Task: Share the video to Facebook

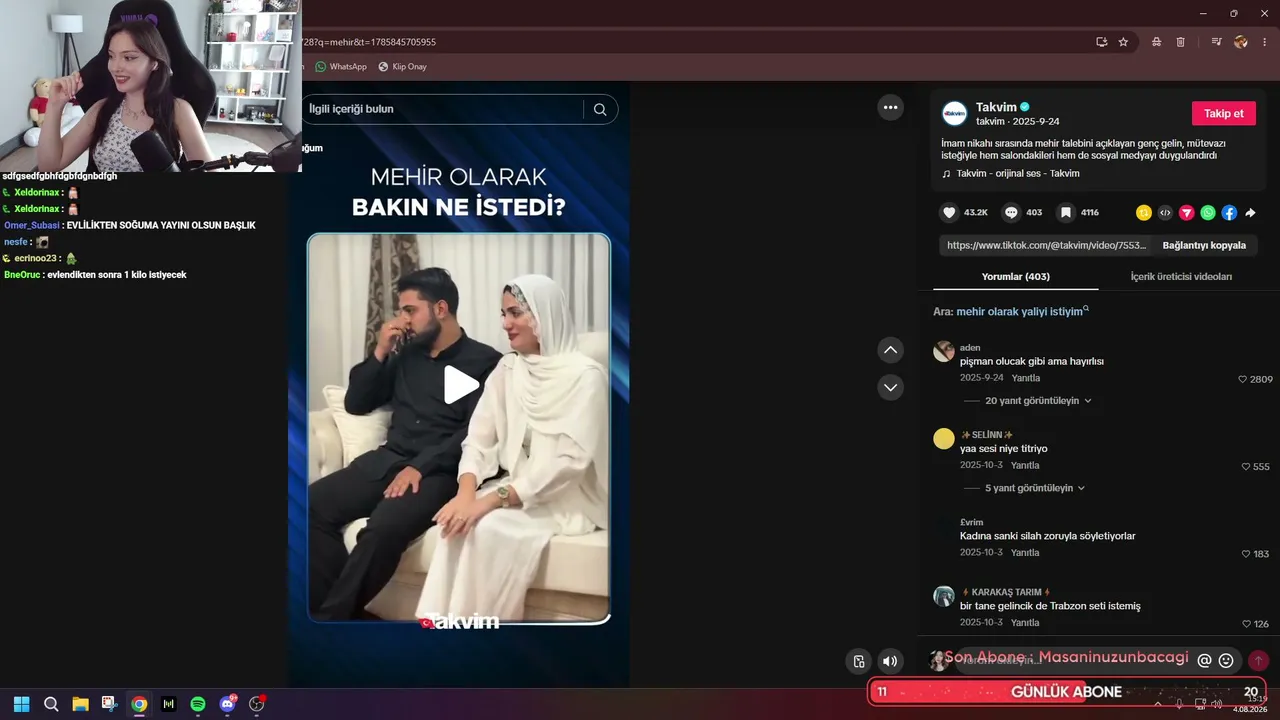Action: 1229,213
